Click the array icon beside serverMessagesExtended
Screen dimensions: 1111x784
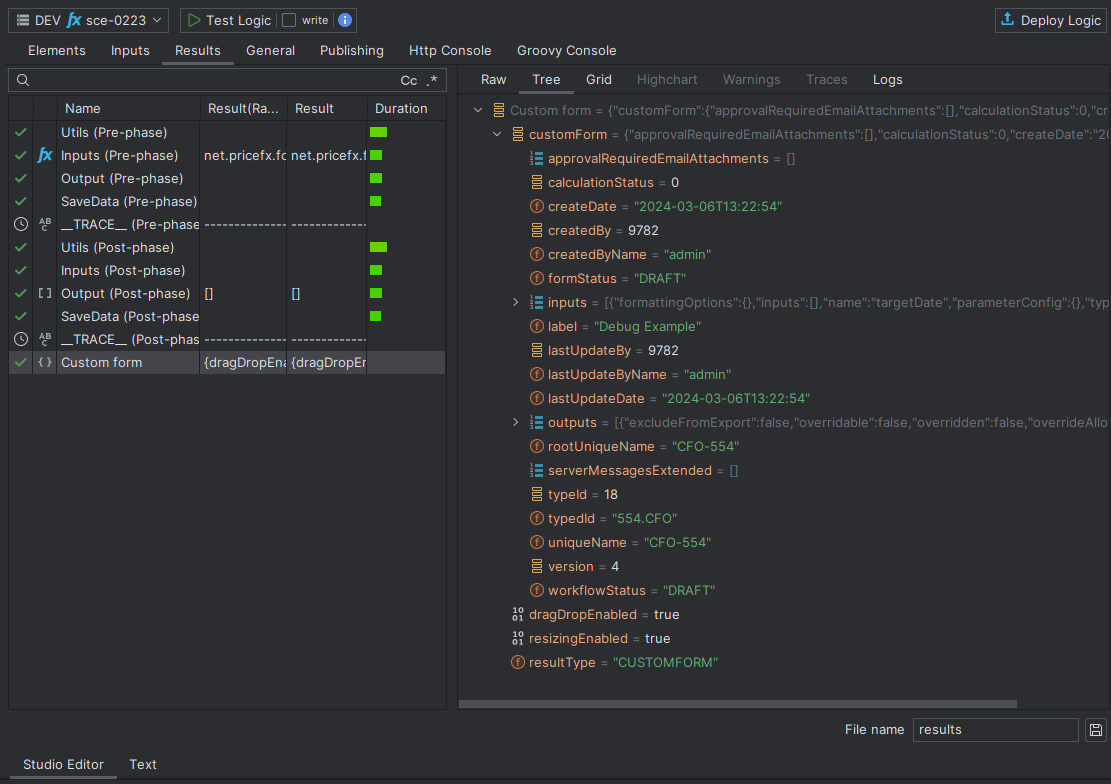[x=536, y=471]
